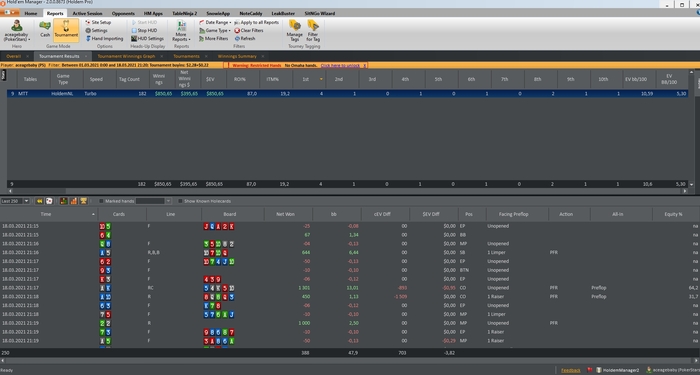
Task: Click the aceagebaby PokerStars status bar icon
Action: click(x=649, y=370)
